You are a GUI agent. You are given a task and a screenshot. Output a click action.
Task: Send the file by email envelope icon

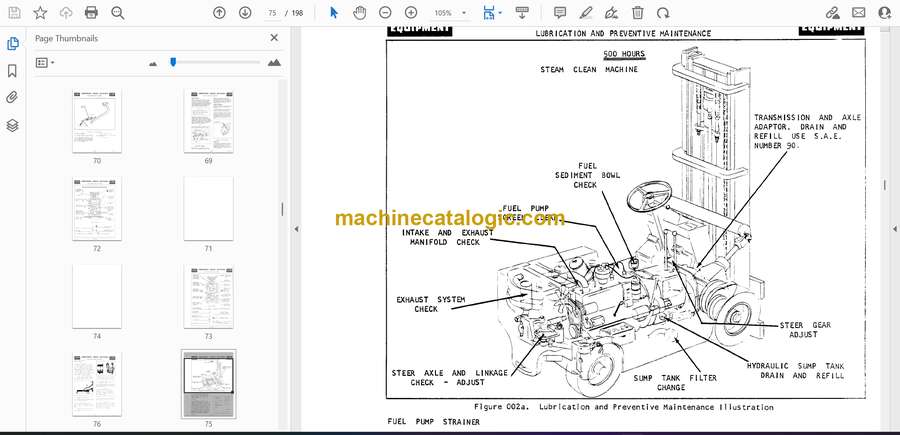(859, 13)
